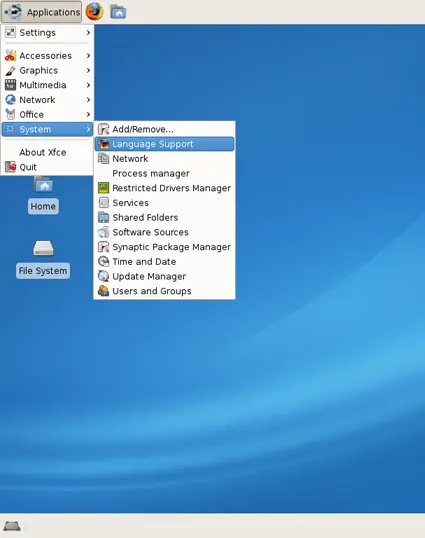
Task: Click the Multimedia clapperboard icon
Action: pyautogui.click(x=11, y=85)
